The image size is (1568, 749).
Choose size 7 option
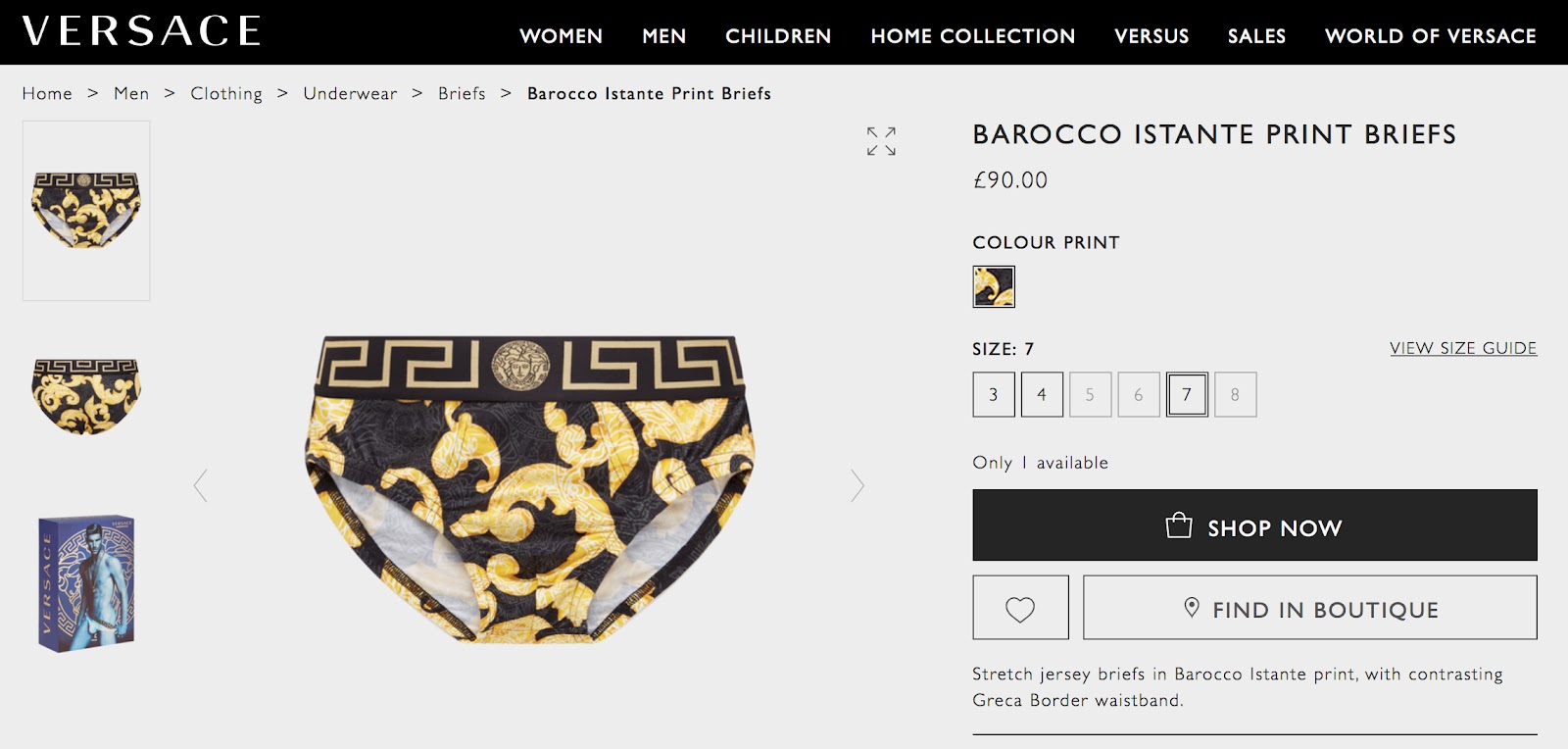tap(1187, 394)
